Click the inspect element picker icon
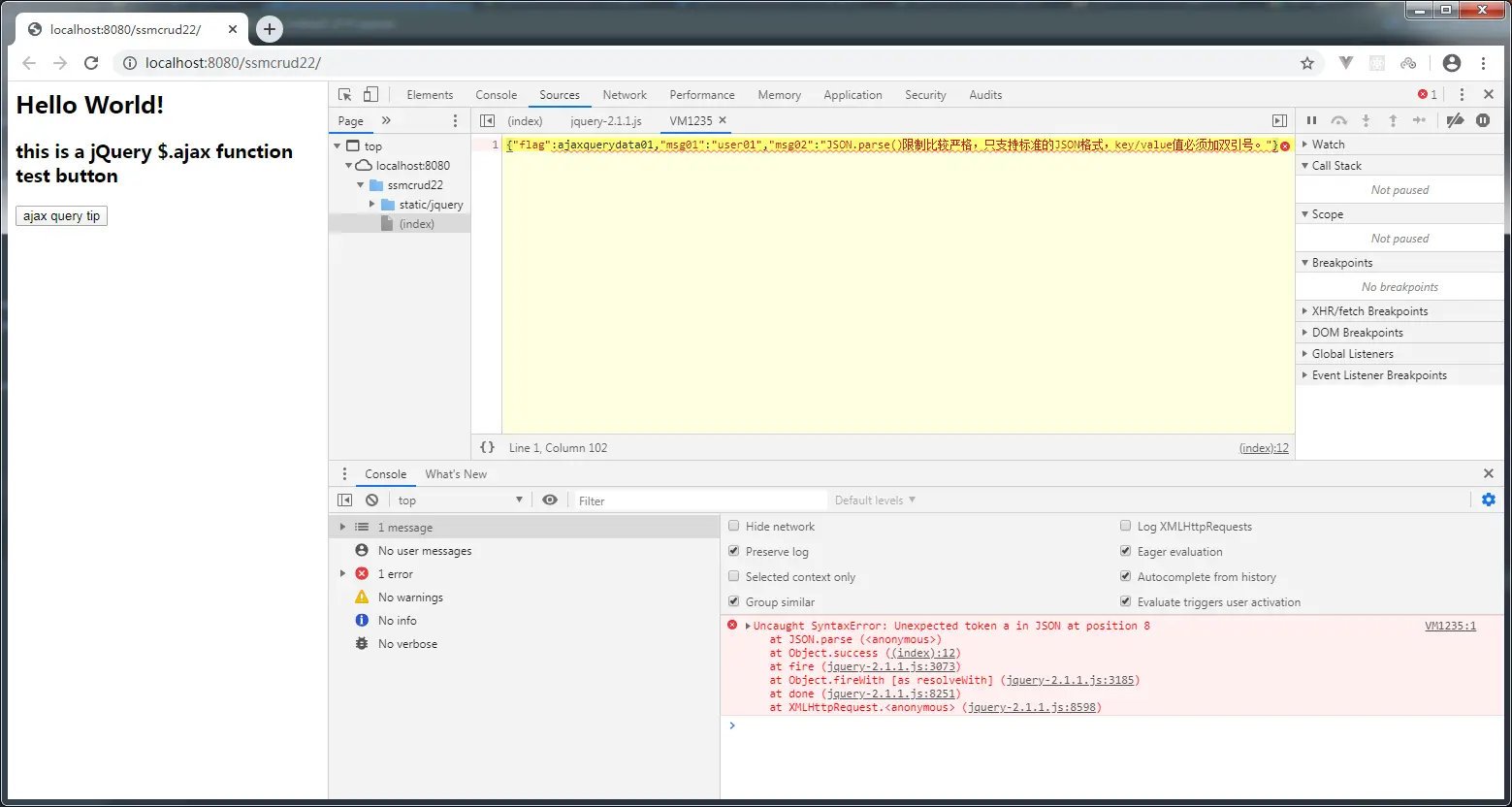Screen dimensions: 1512x807 coord(344,94)
